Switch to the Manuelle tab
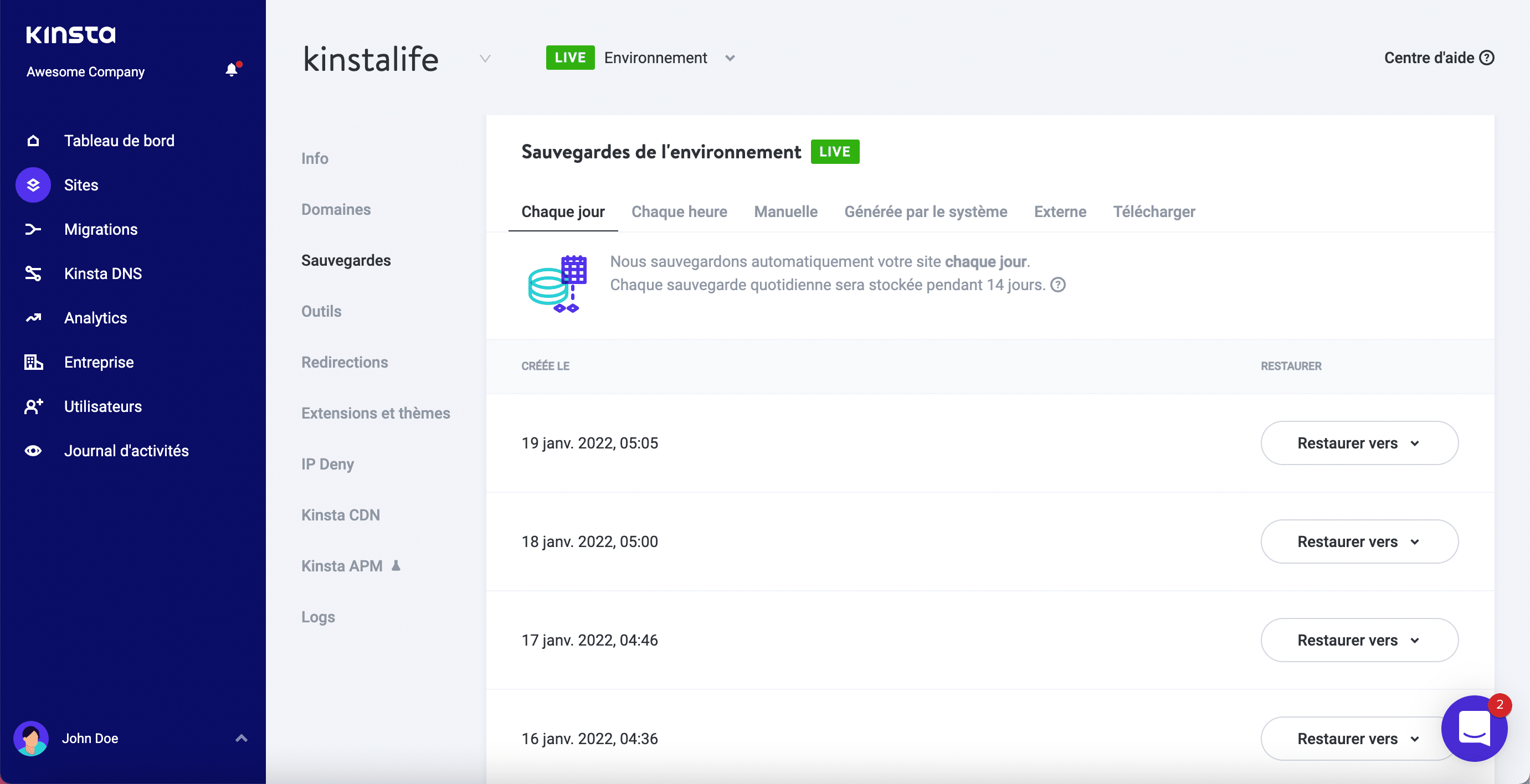Image resolution: width=1530 pixels, height=784 pixels. [785, 211]
